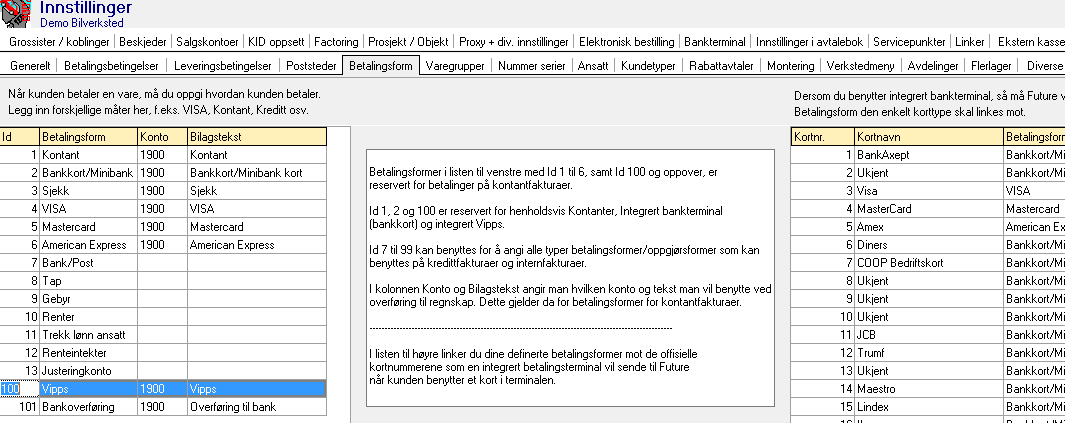The image size is (1065, 423).
Task: Click the Betalingsform column header in left table
Action: 88,137
